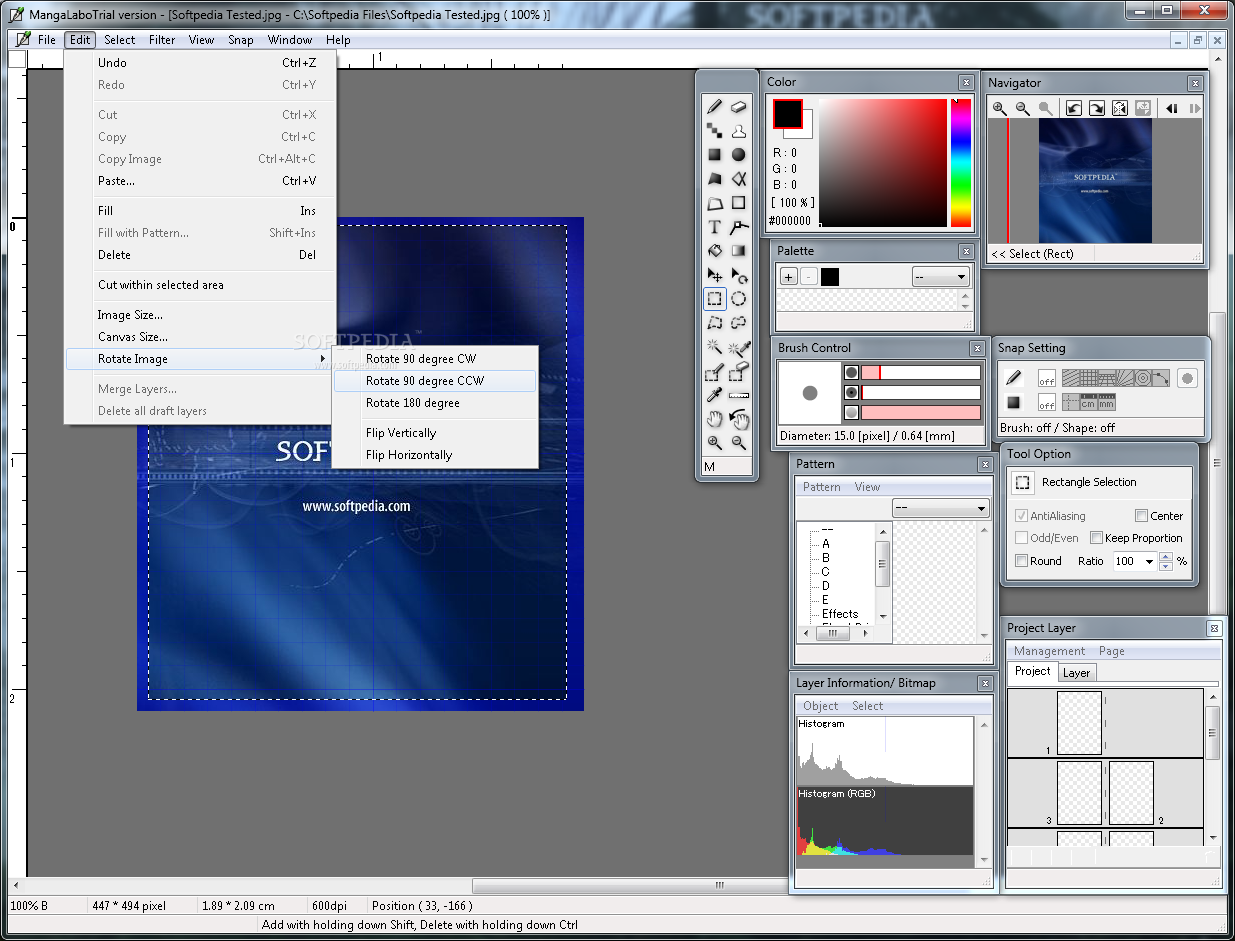Toggle shape snap off button

(x=1047, y=402)
